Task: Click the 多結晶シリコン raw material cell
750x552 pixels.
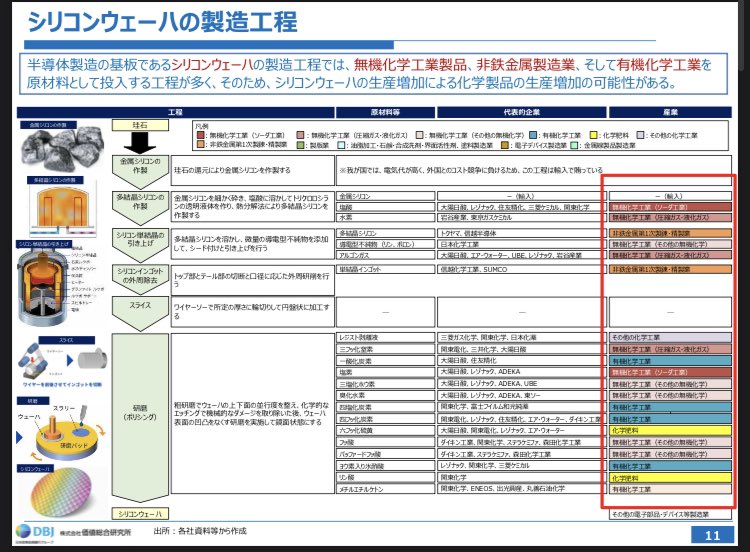Action: click(386, 233)
